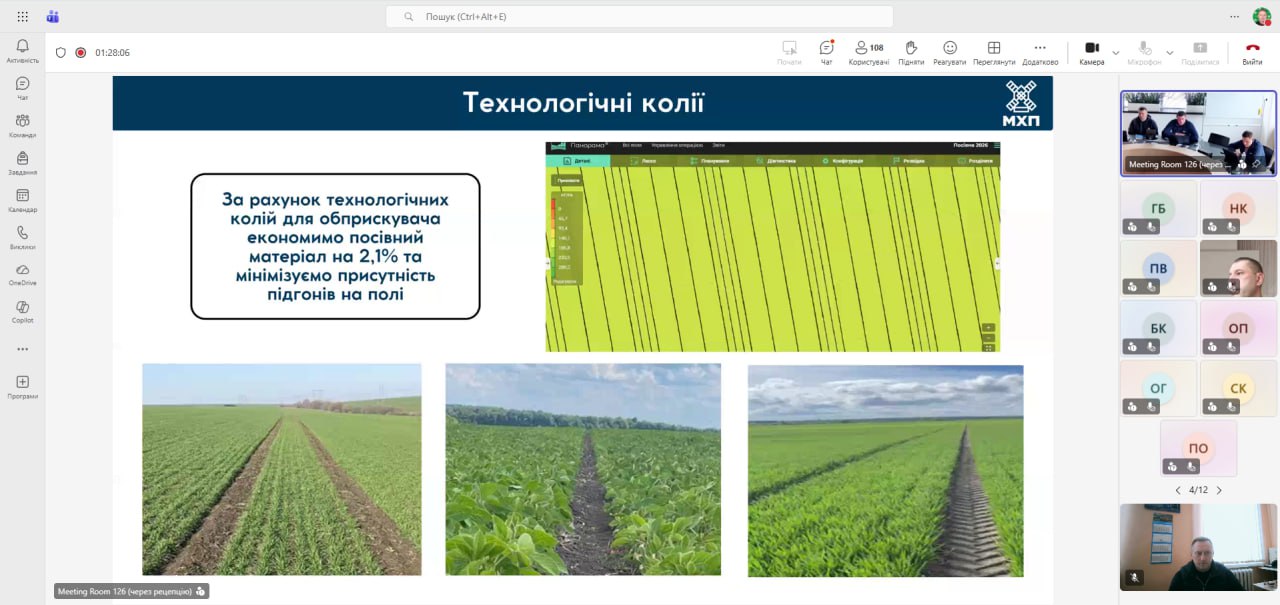
Task: Click the search field Пошук
Action: point(640,17)
